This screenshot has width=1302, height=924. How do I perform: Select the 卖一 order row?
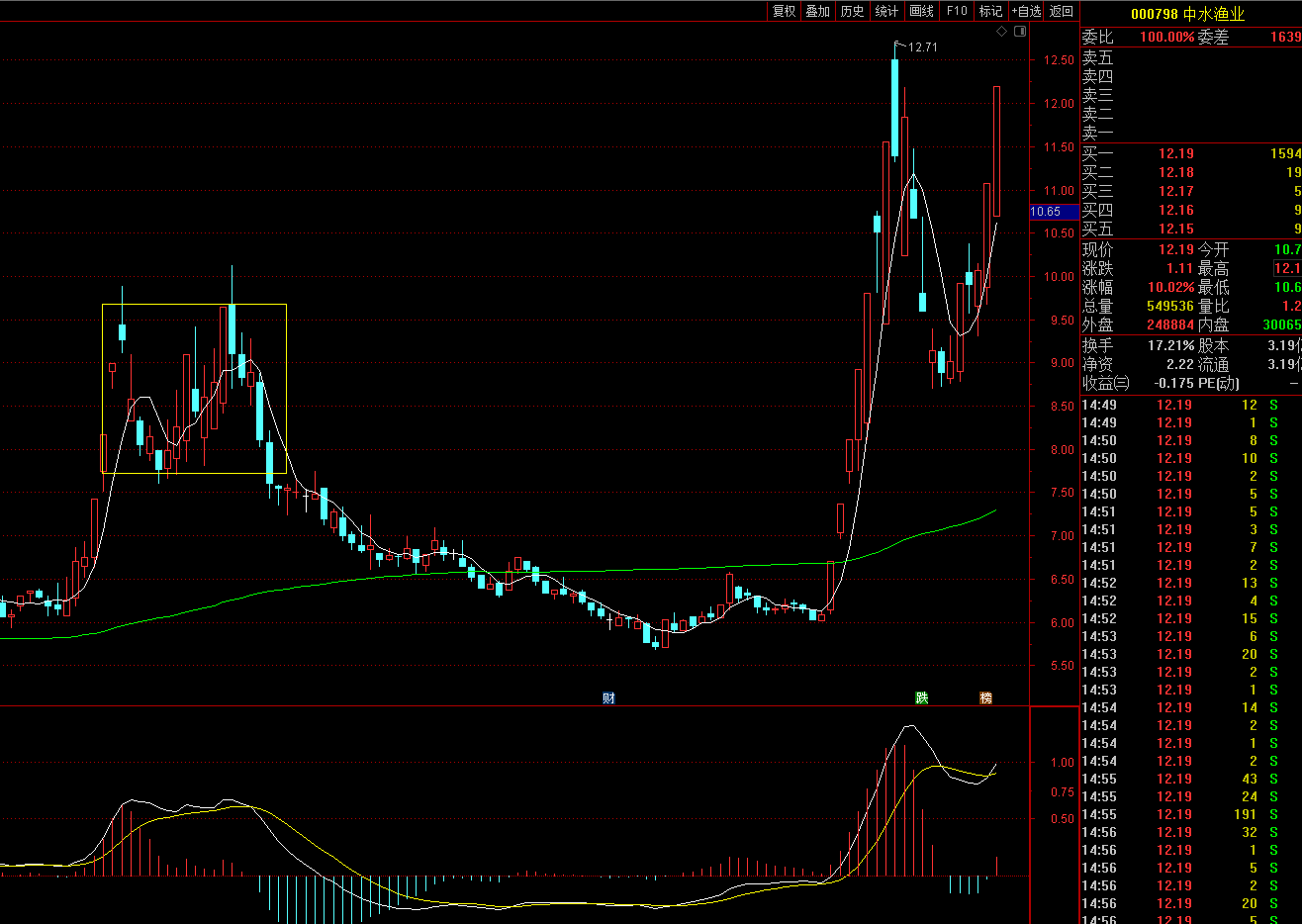[x=1191, y=134]
